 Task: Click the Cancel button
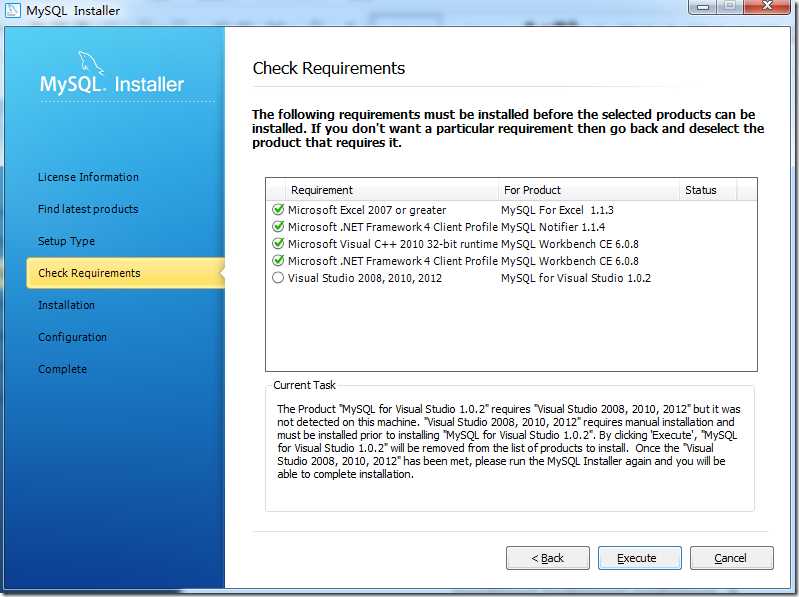(x=732, y=558)
